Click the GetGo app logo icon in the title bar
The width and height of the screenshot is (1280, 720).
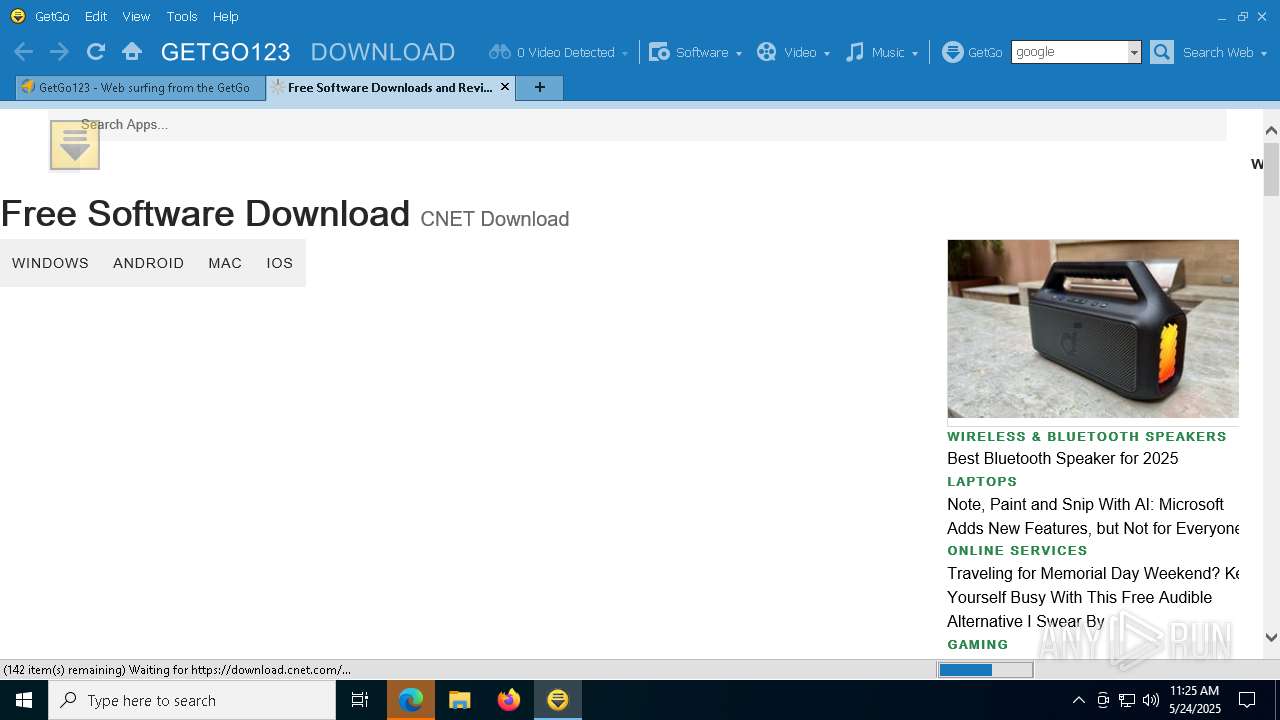click(17, 16)
